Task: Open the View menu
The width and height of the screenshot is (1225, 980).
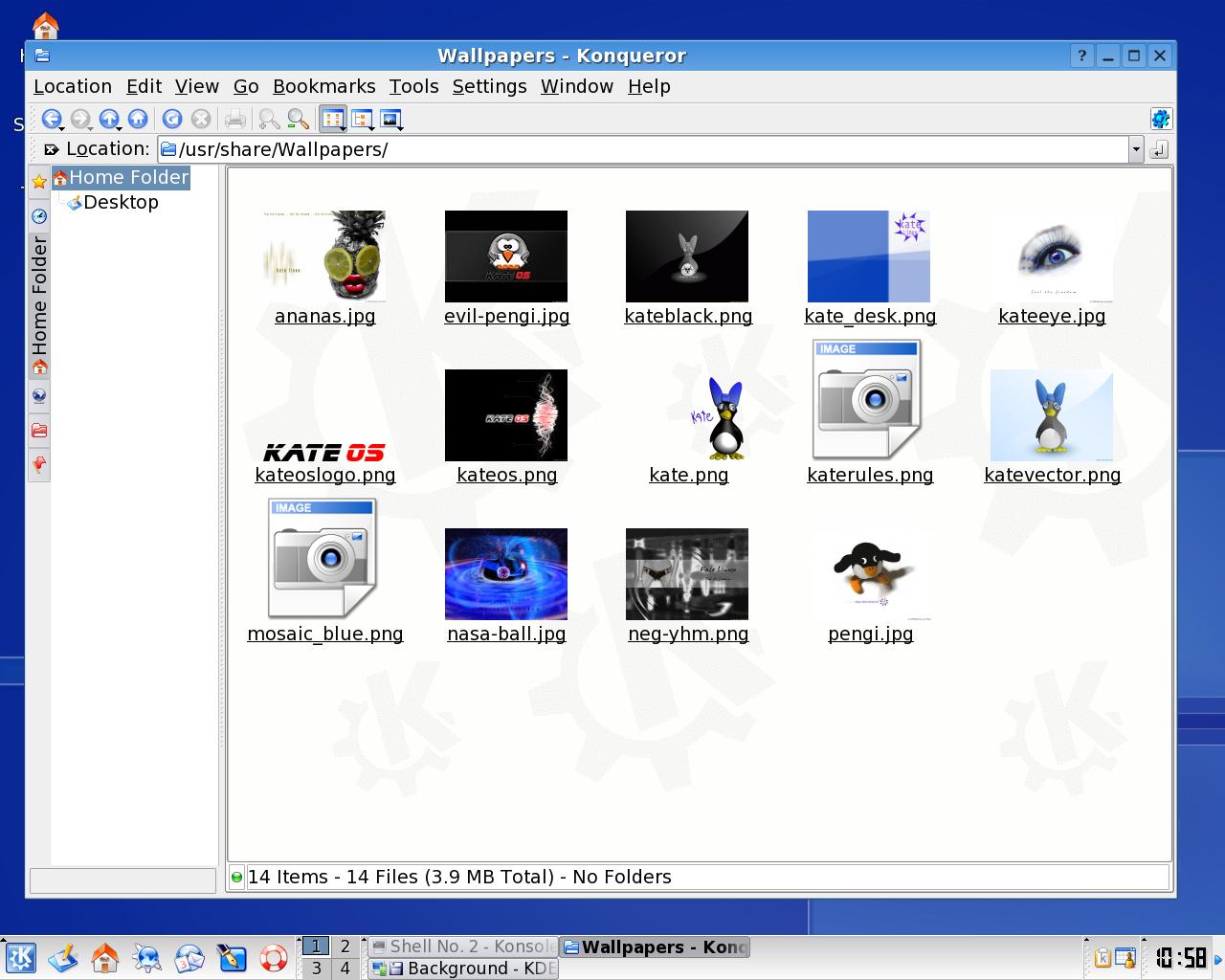Action: pyautogui.click(x=197, y=86)
